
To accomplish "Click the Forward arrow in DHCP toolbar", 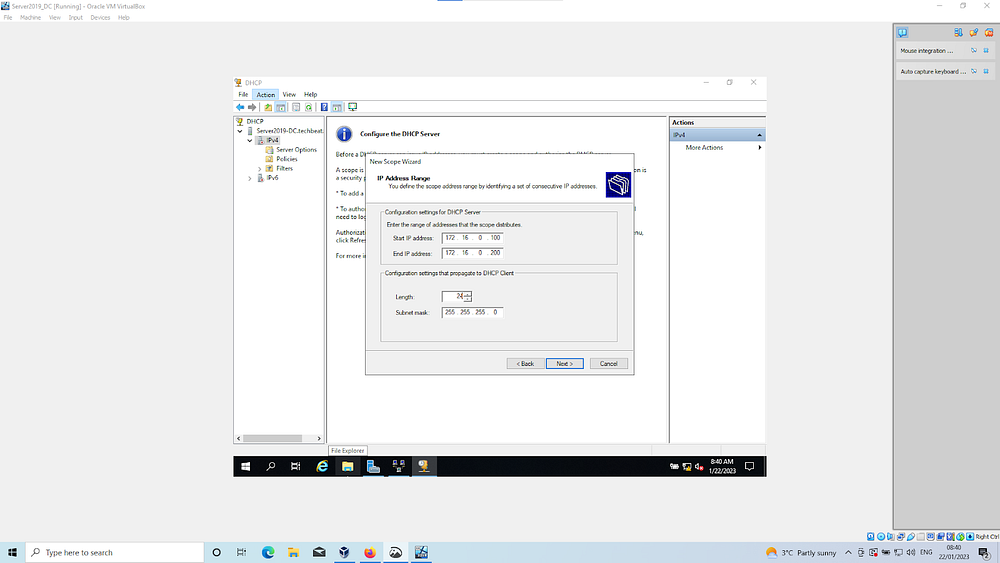I will [x=252, y=107].
